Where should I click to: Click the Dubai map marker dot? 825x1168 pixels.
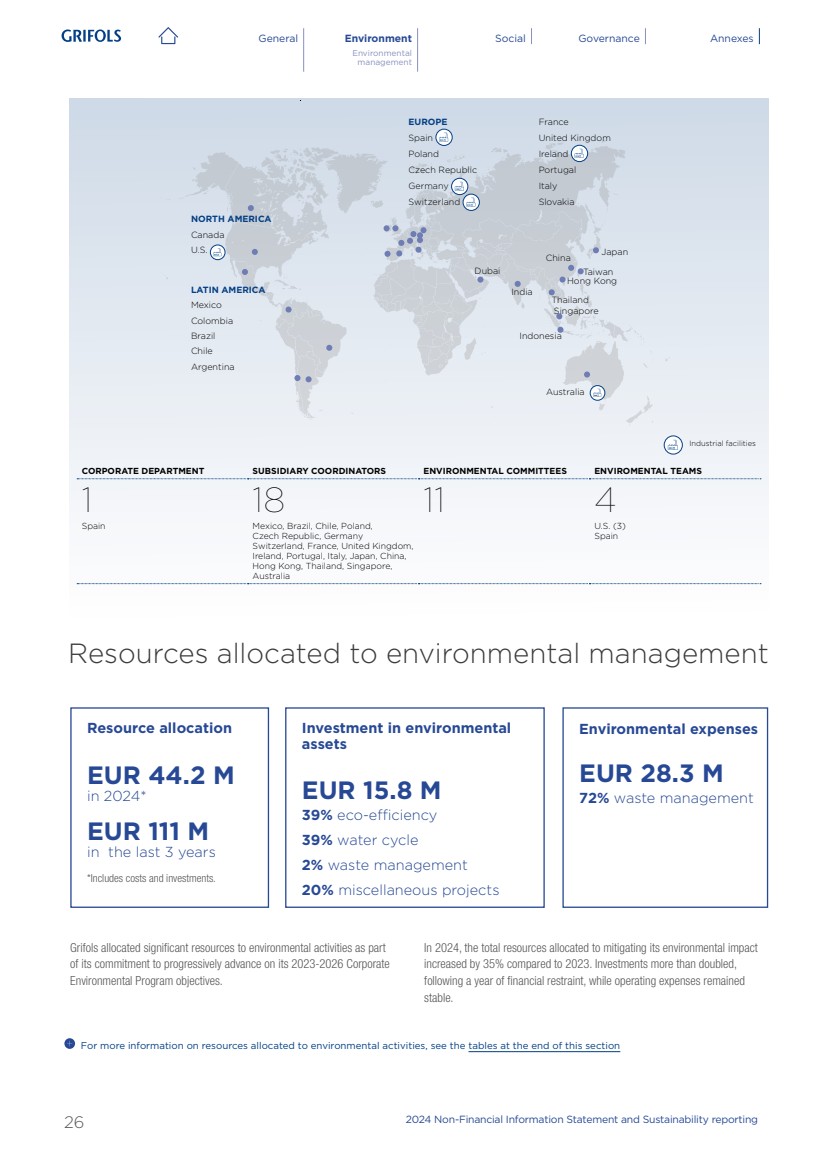[x=480, y=280]
